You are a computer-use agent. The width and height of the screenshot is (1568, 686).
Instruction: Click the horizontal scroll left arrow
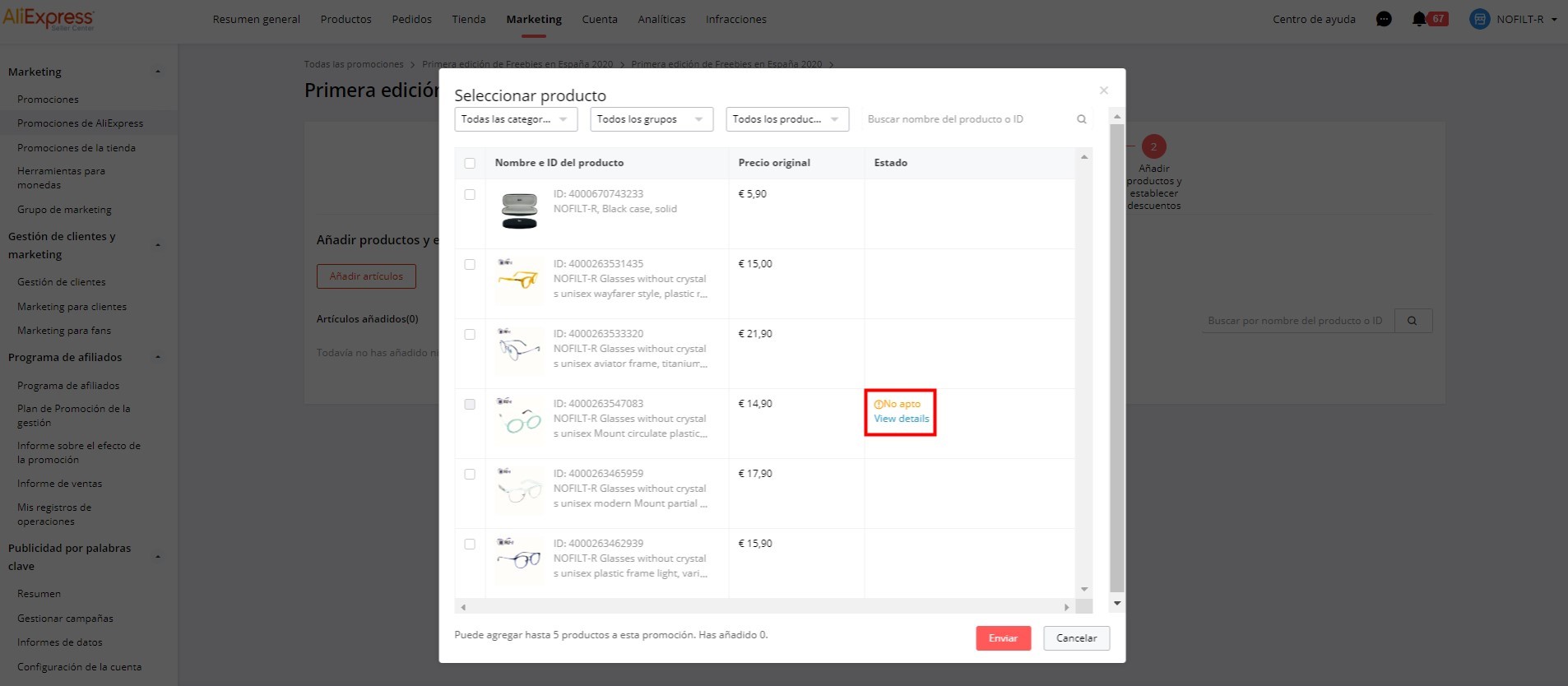(463, 607)
